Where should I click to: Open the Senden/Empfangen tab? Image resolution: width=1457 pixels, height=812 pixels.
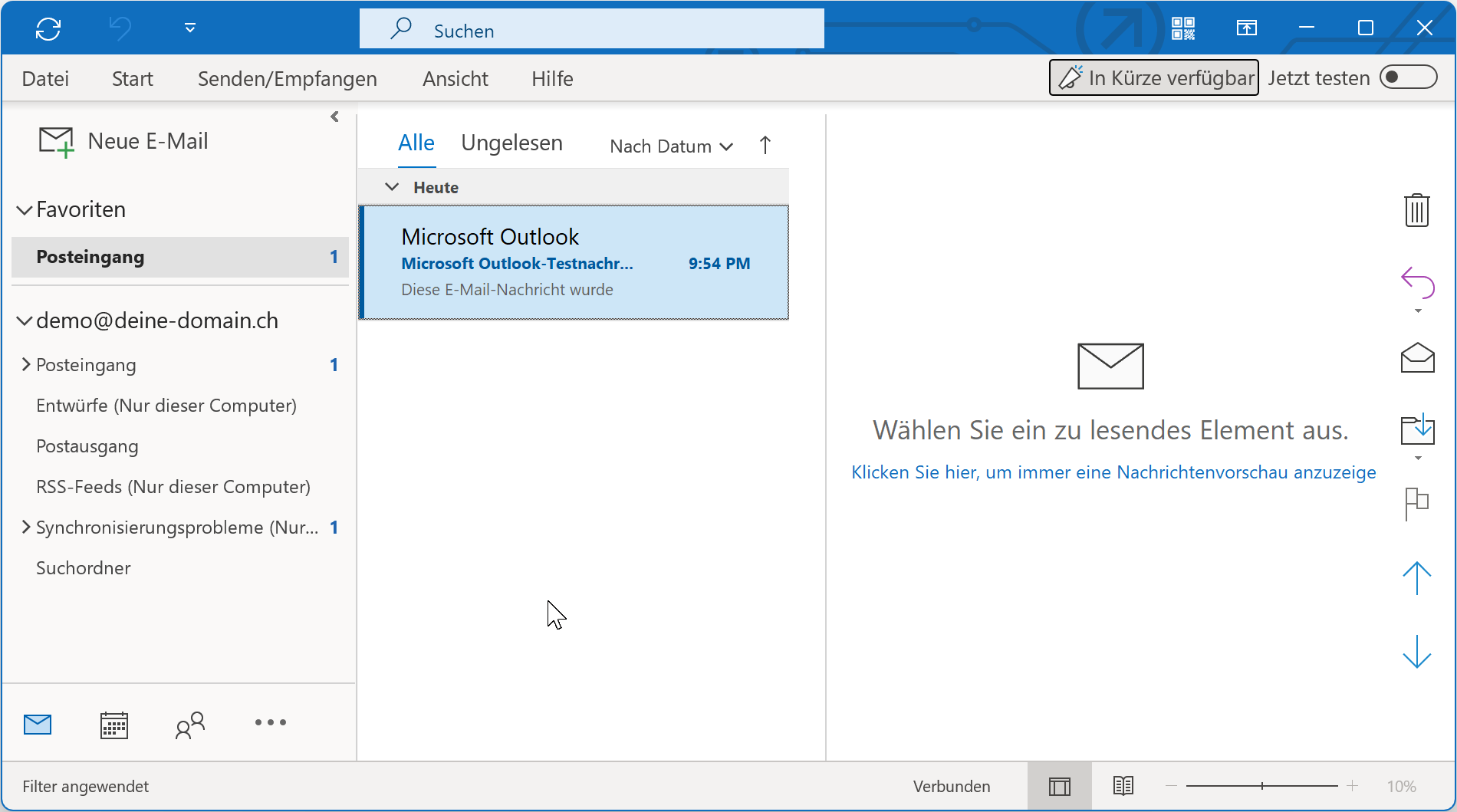288,78
